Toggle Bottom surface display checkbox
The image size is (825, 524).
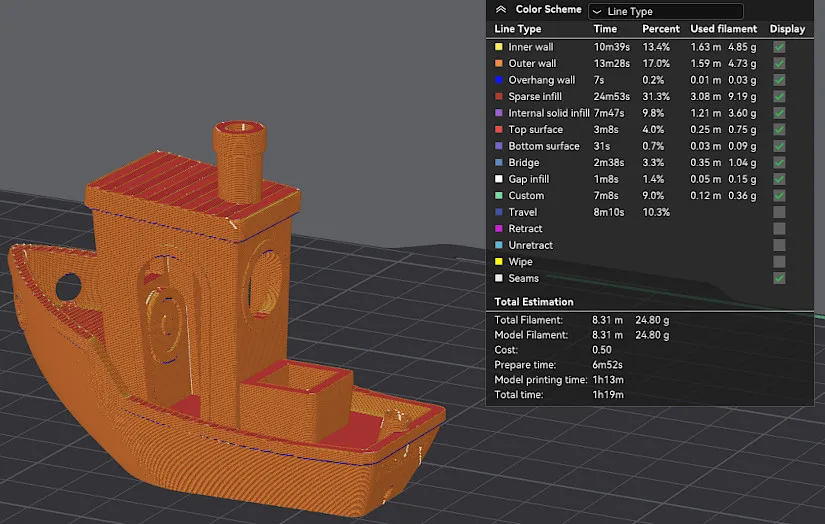[779, 146]
